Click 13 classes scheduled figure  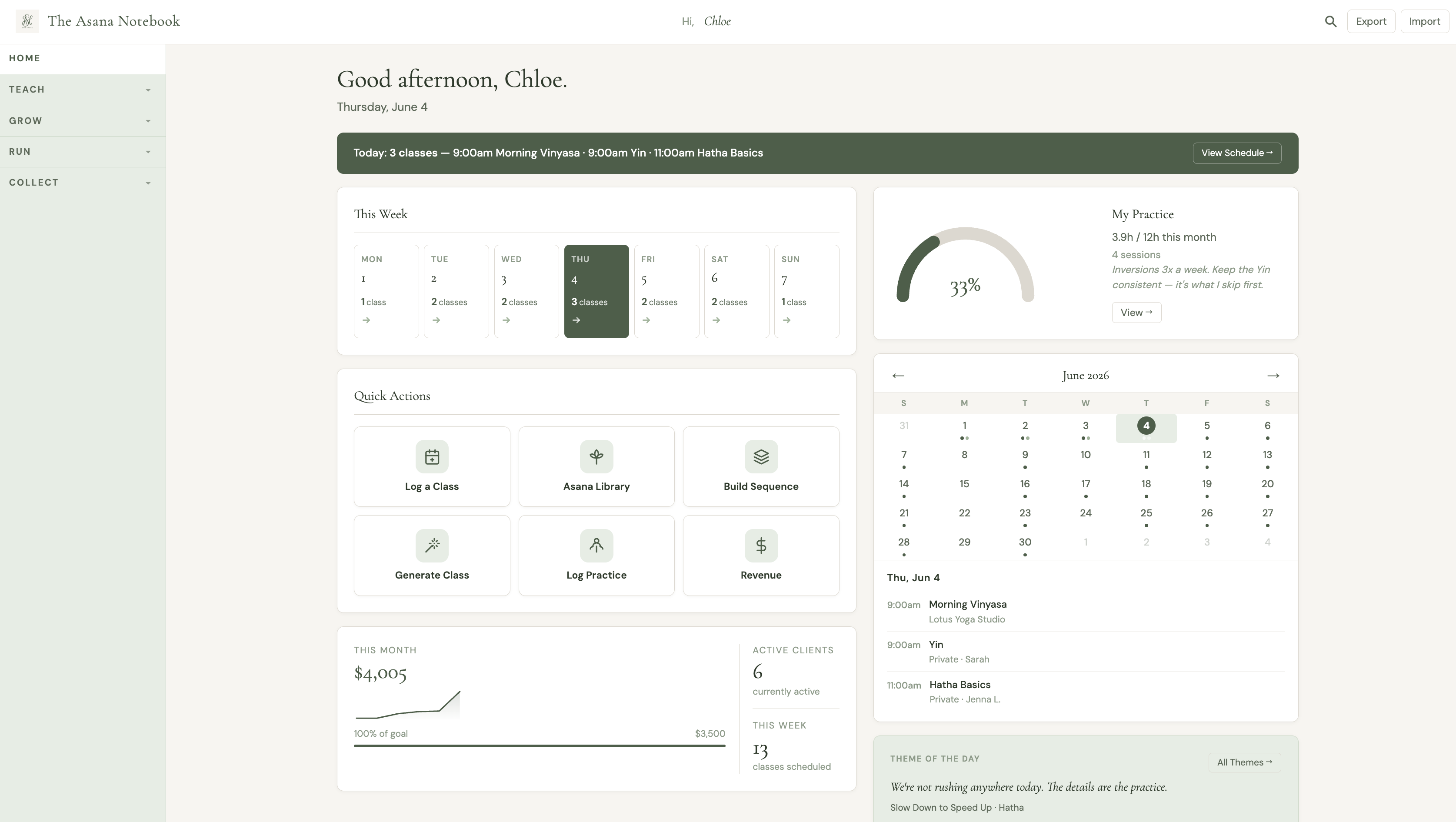pos(760,750)
